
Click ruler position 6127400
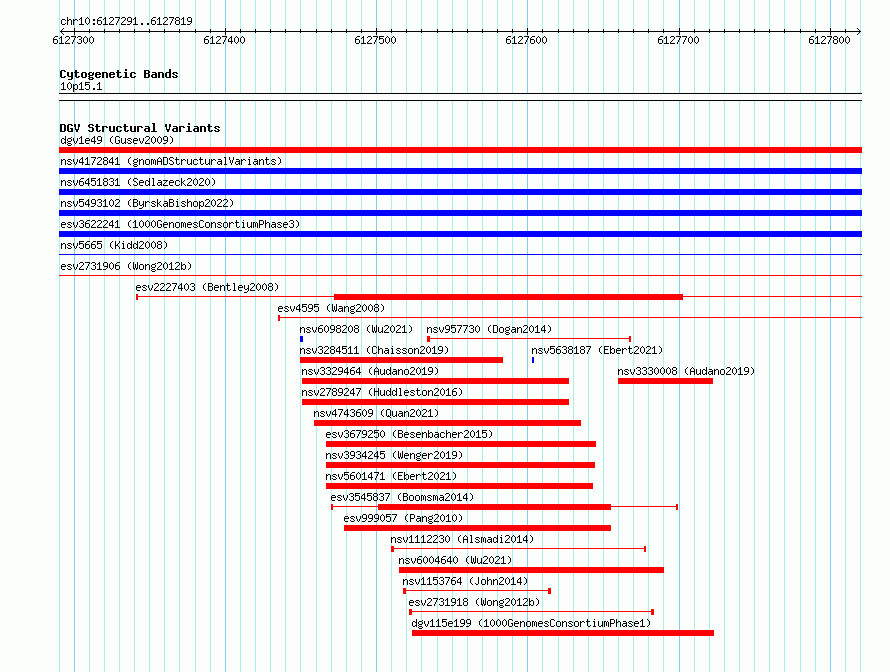coord(224,40)
